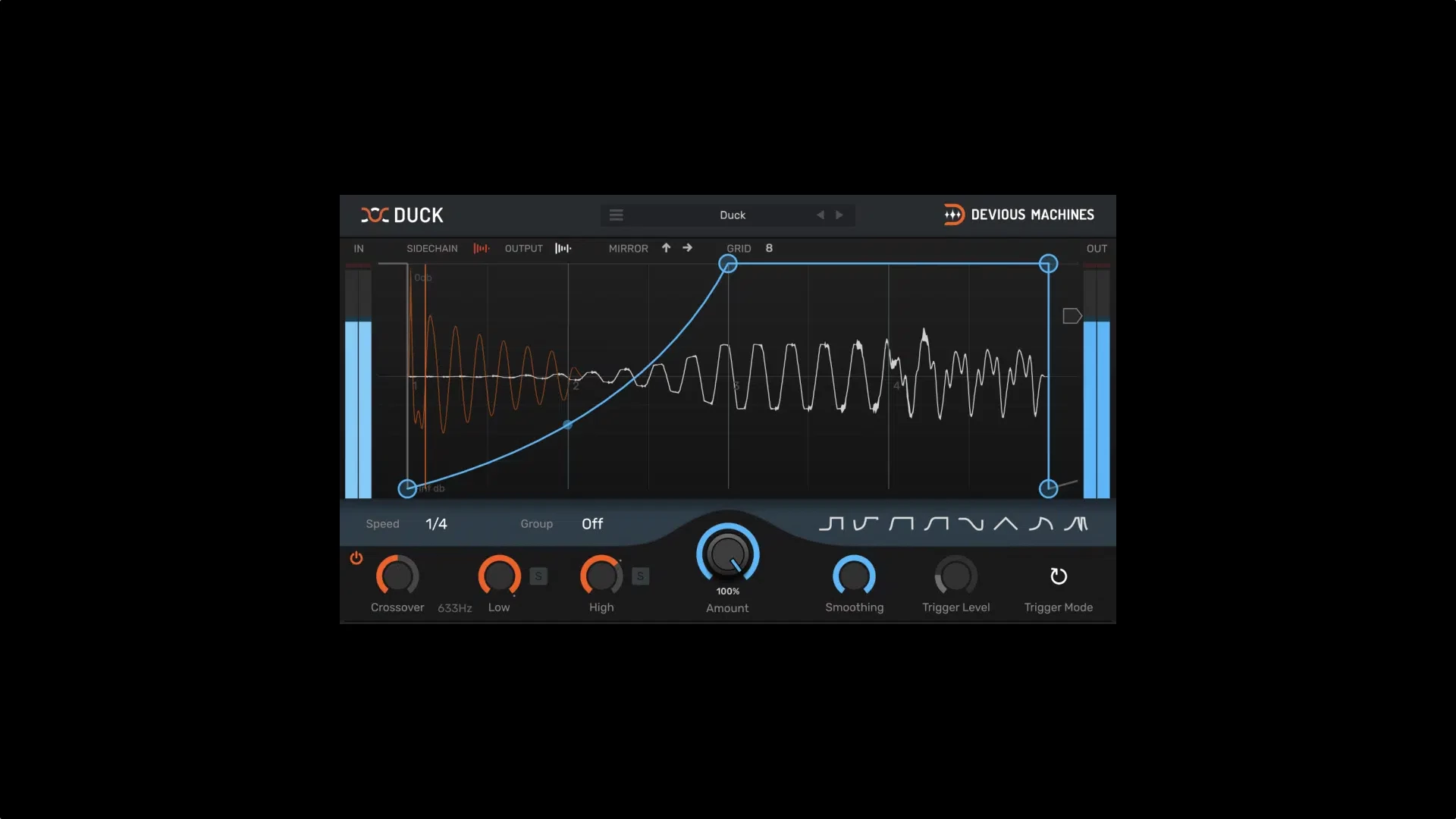1456x819 pixels.
Task: Change the Speed value from 1/4
Action: pos(437,524)
